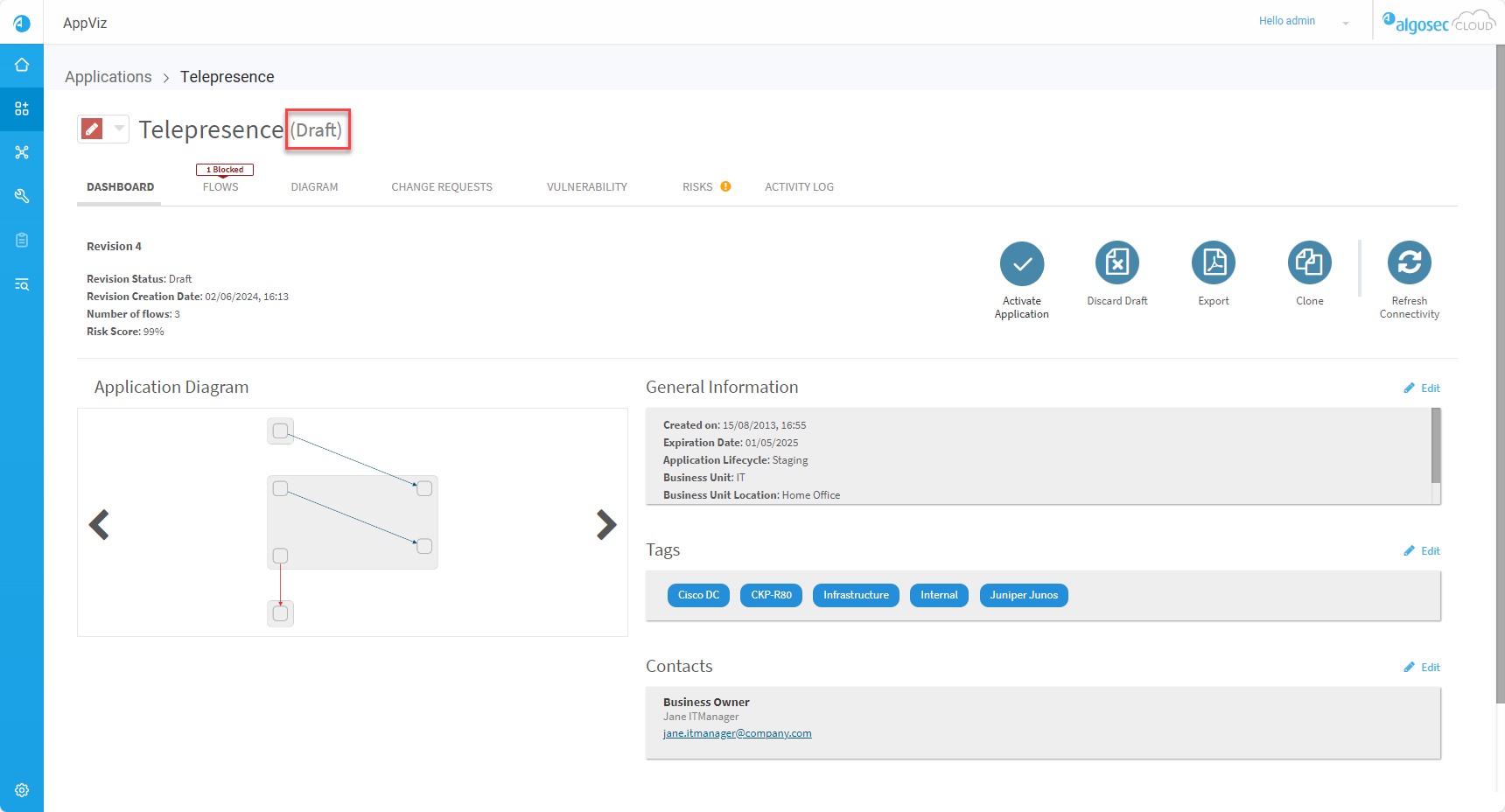
Task: Click the General Information panel scrollbar
Action: tap(1435, 445)
